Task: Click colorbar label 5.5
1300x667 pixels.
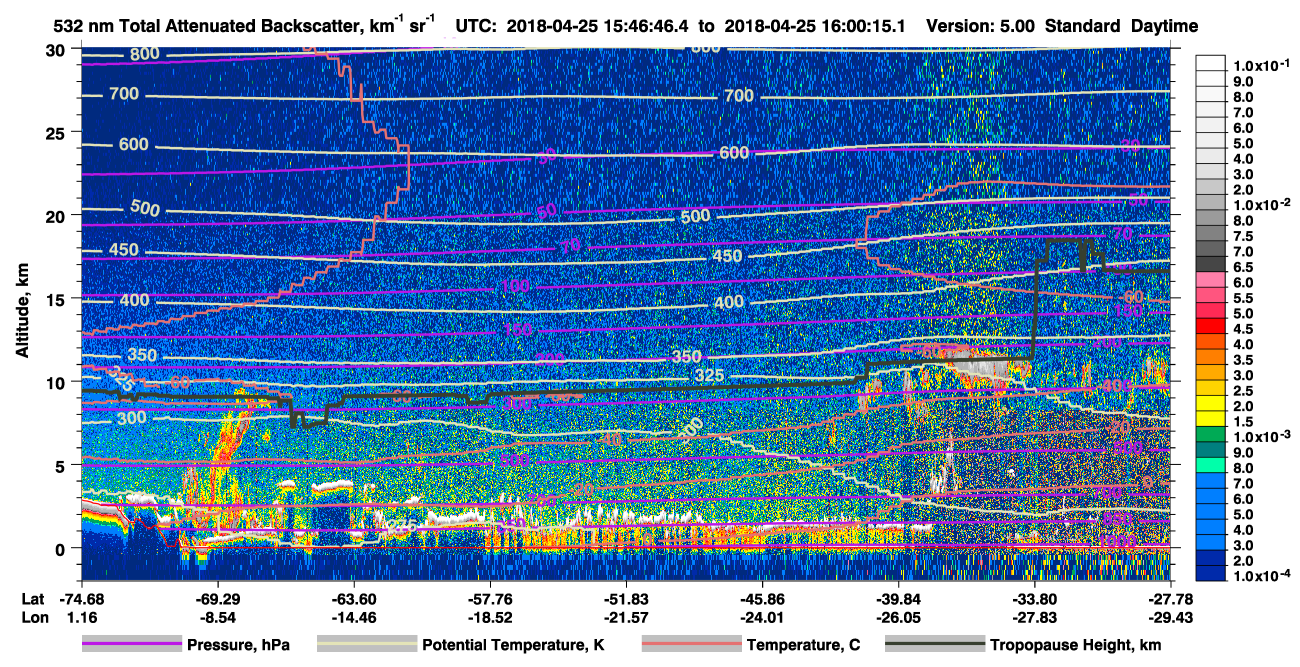Action: 1243,298
